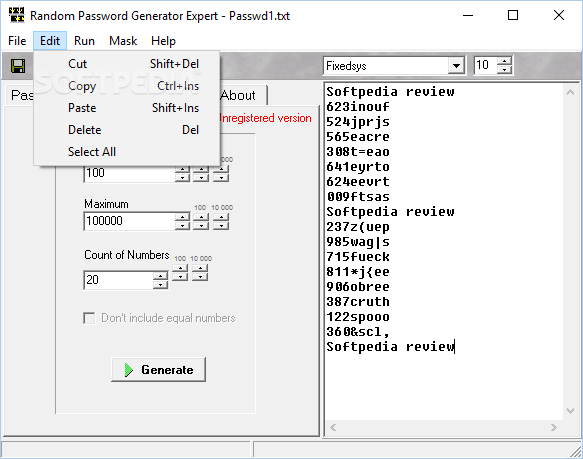Open the Run menu
583x459 pixels.
pos(84,41)
